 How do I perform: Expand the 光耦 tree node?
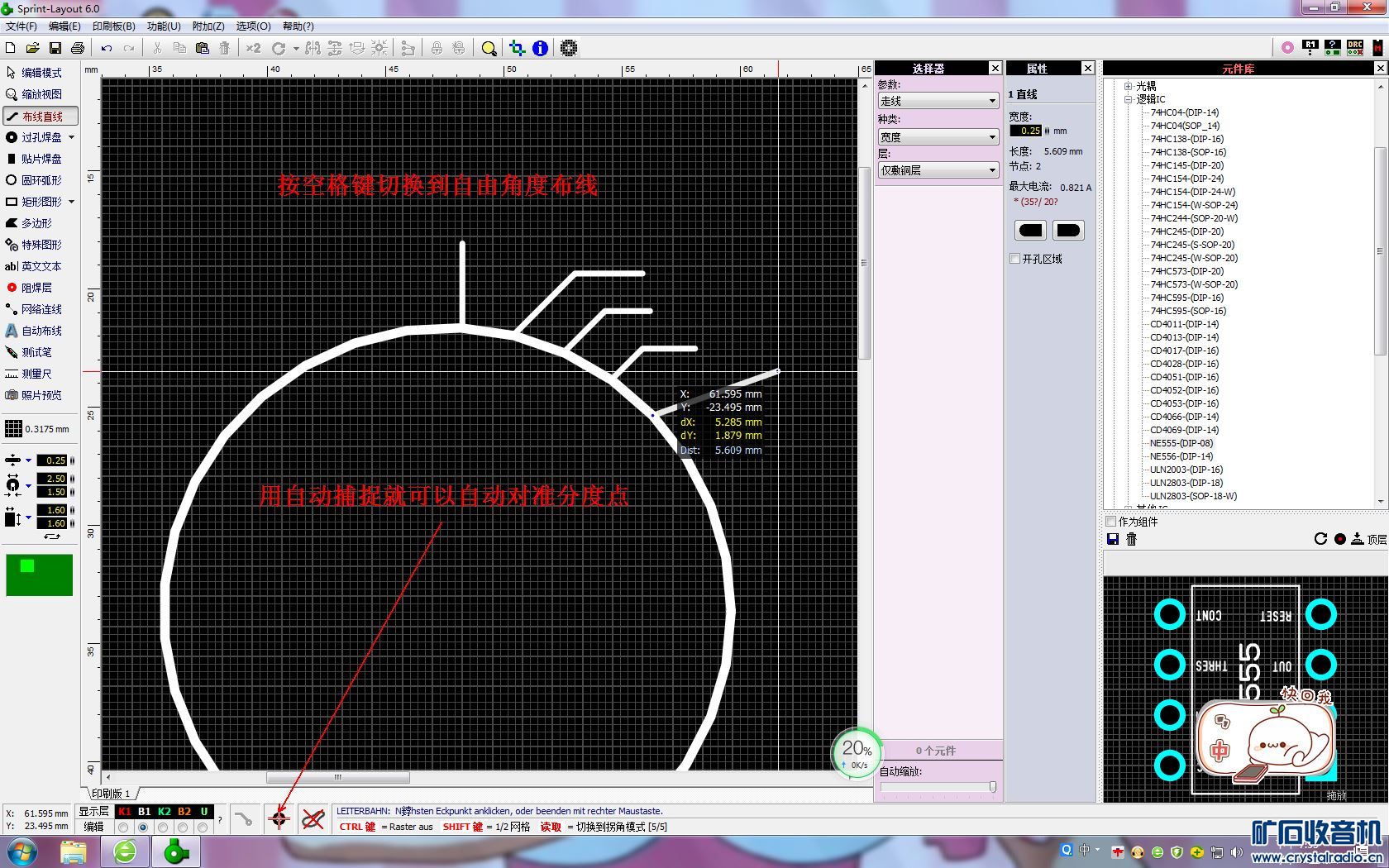click(x=1128, y=86)
